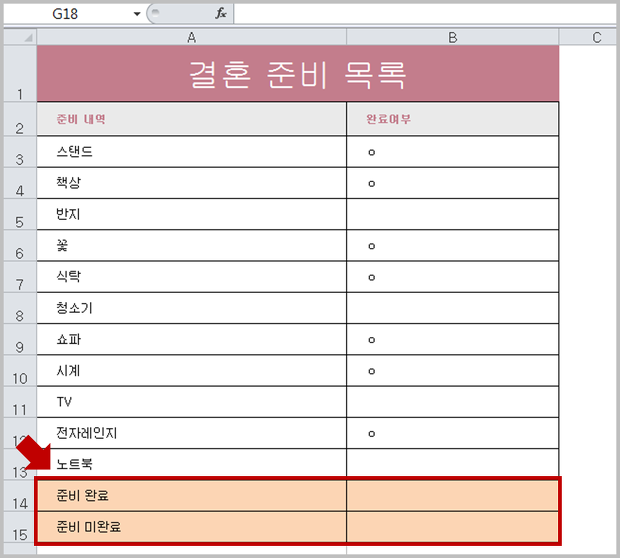Select row 7 header
The height and width of the screenshot is (558, 620).
pos(20,277)
